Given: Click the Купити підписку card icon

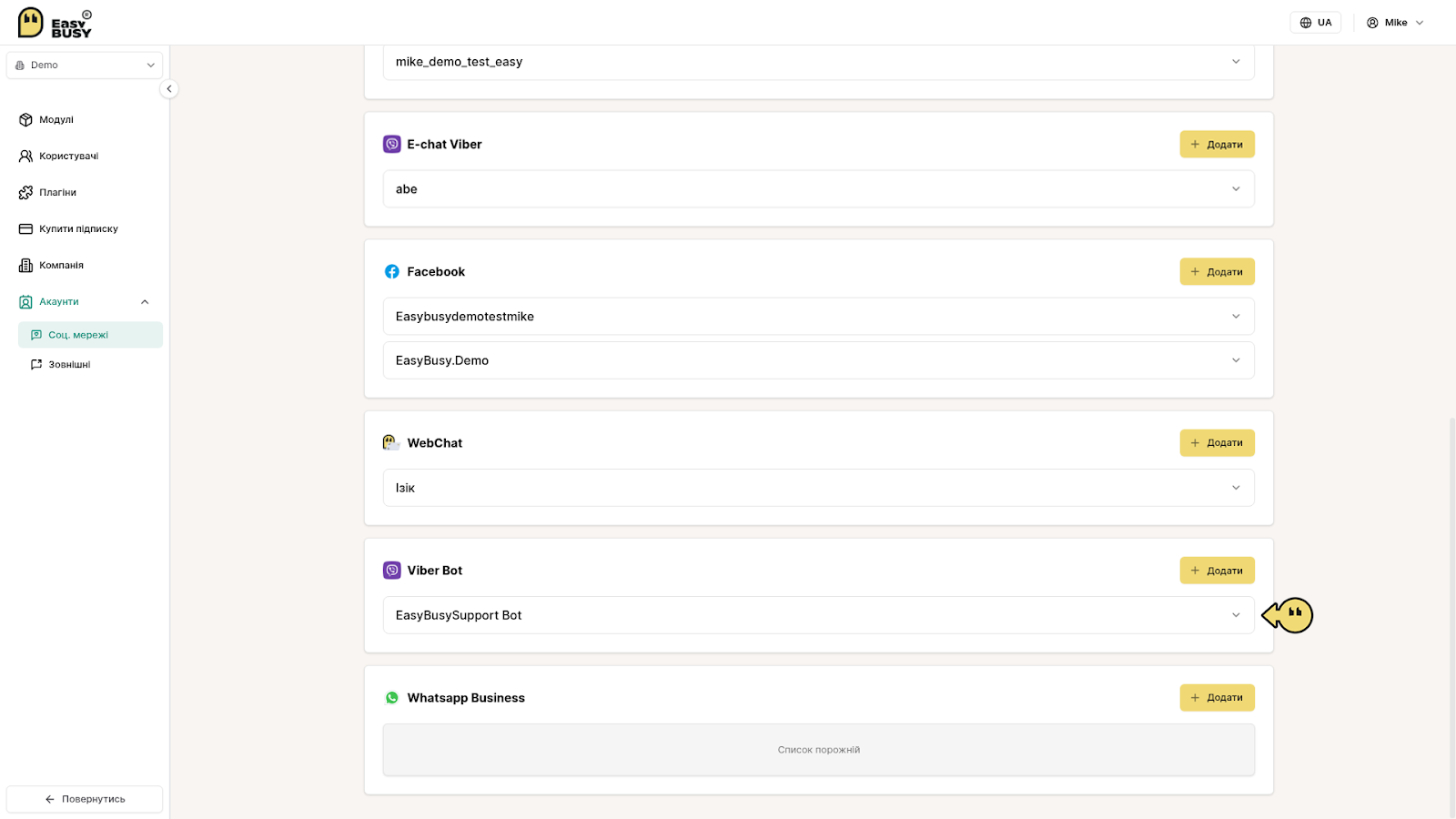Looking at the screenshot, I should tap(25, 229).
